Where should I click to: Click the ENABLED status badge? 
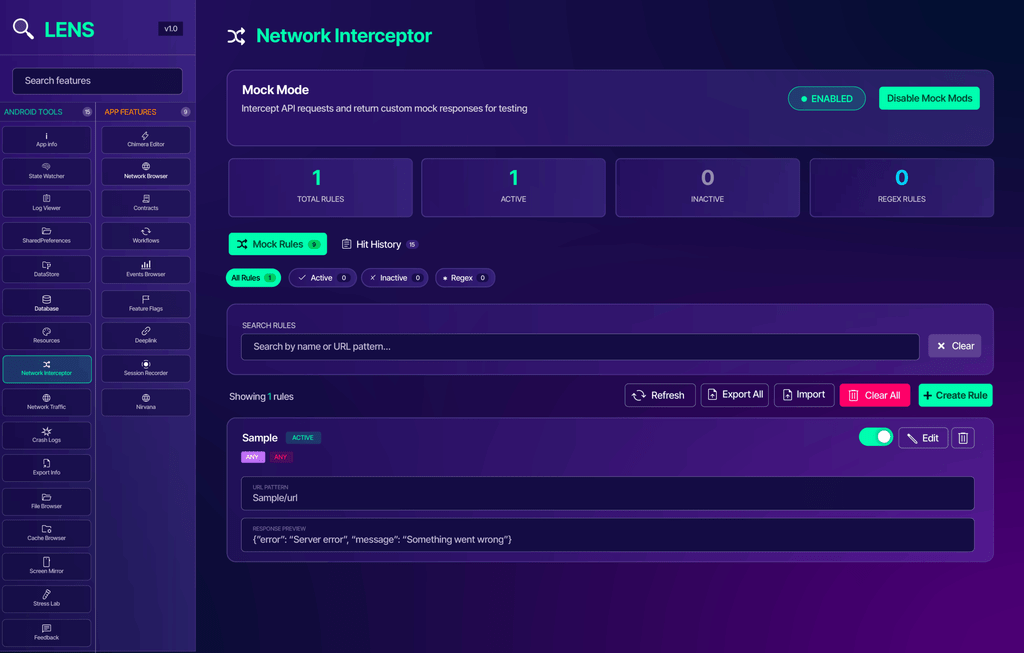click(826, 99)
